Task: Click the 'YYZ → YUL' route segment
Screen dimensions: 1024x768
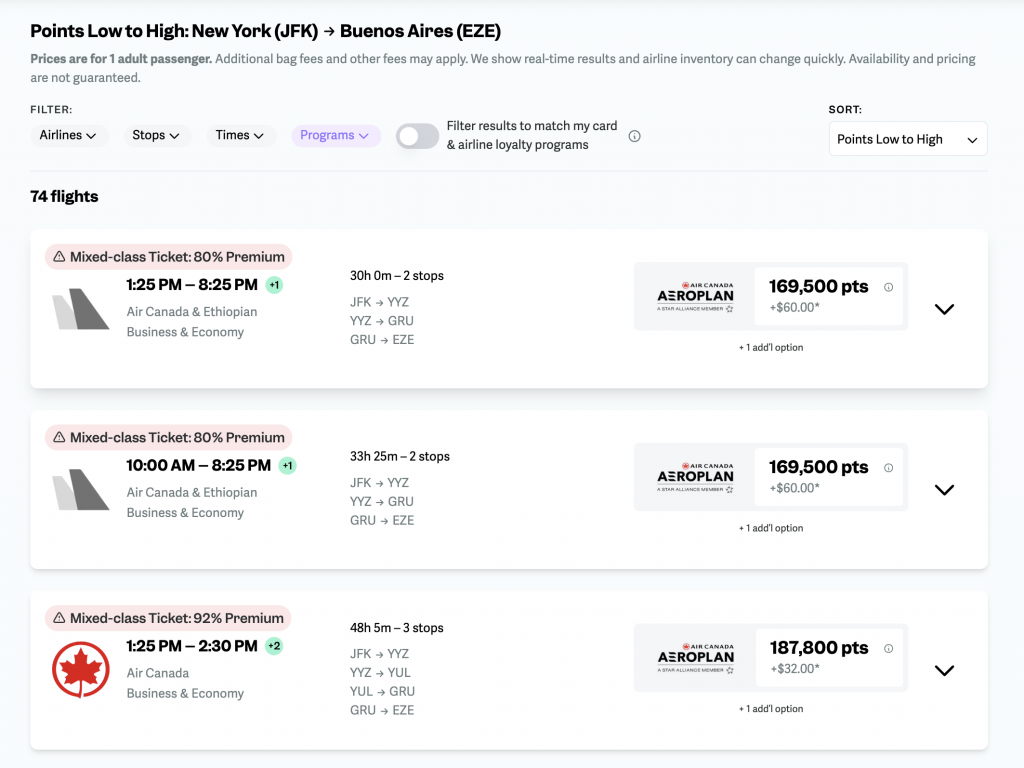Action: [380, 673]
